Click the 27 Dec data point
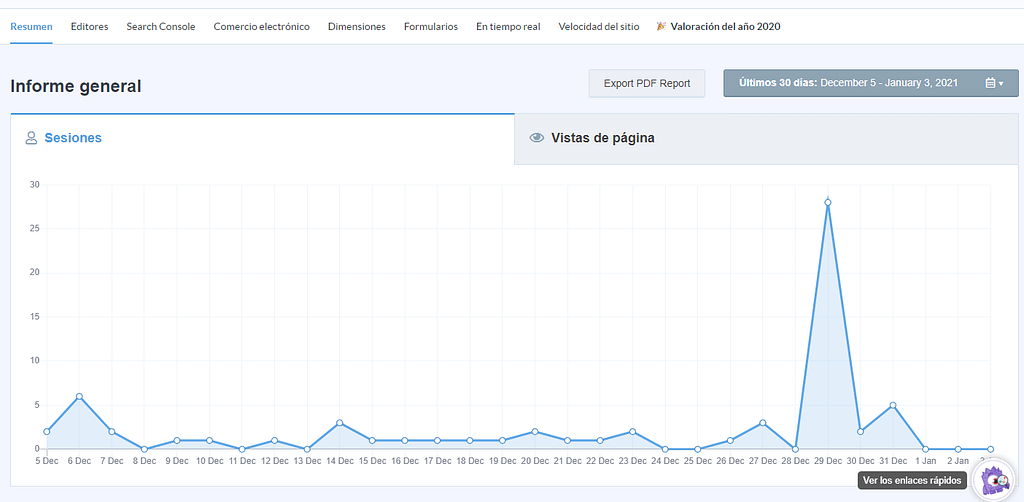This screenshot has height=502, width=1024. coord(763,423)
